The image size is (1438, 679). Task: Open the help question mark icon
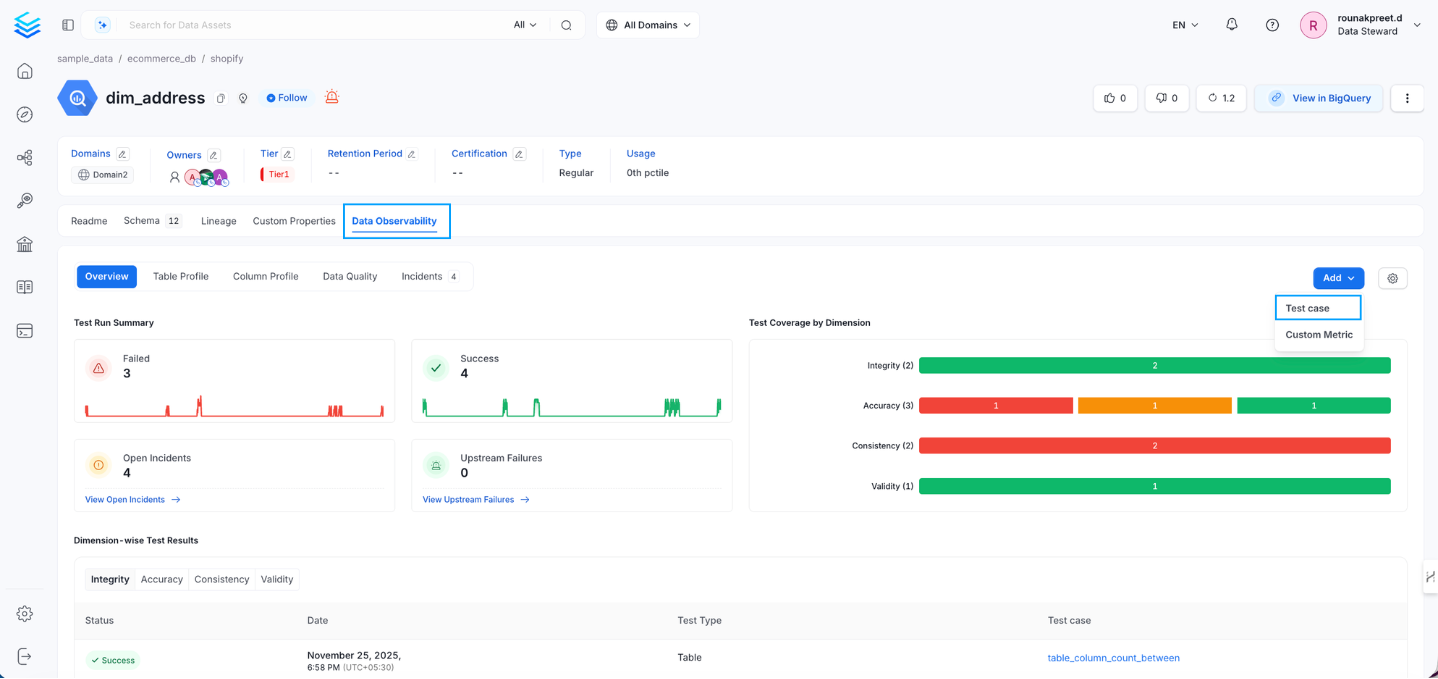point(1271,24)
